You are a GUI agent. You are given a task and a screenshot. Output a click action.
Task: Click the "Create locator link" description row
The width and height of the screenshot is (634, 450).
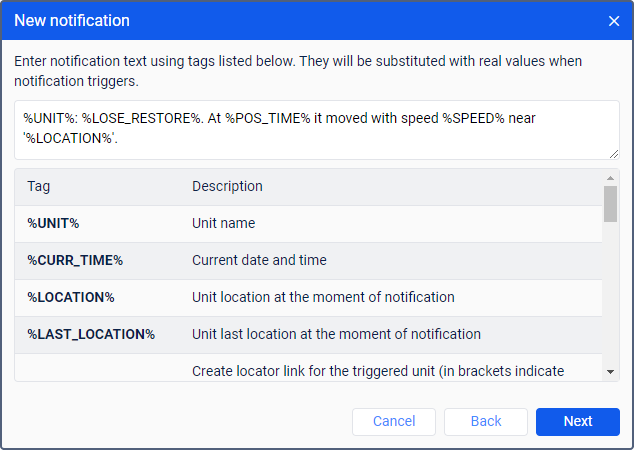point(377,371)
